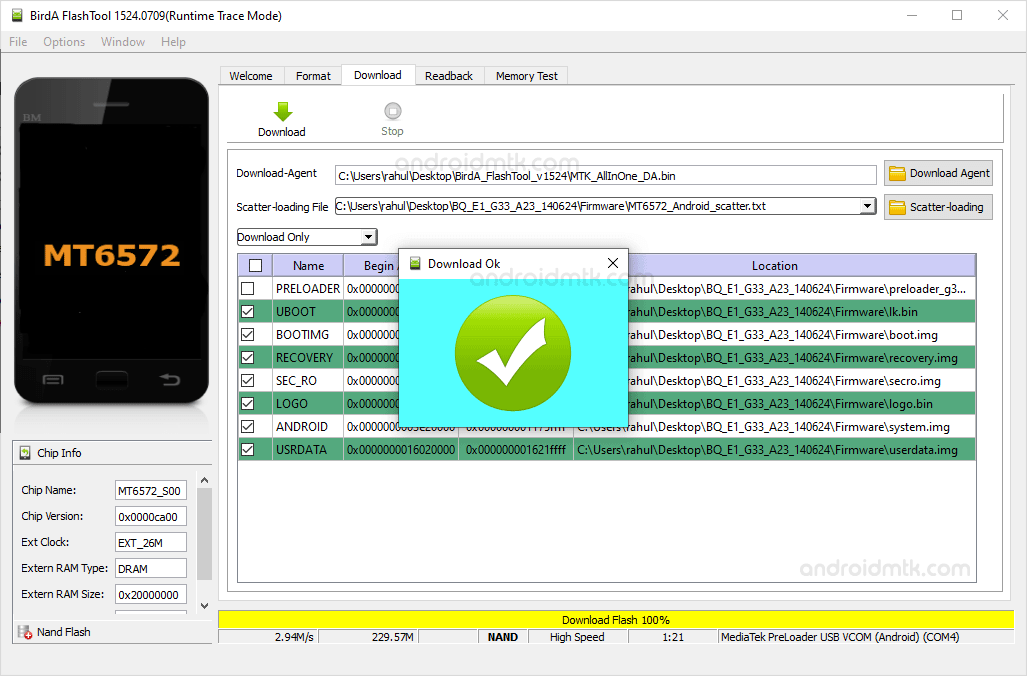
Task: Open the Options menu
Action: click(x=64, y=42)
